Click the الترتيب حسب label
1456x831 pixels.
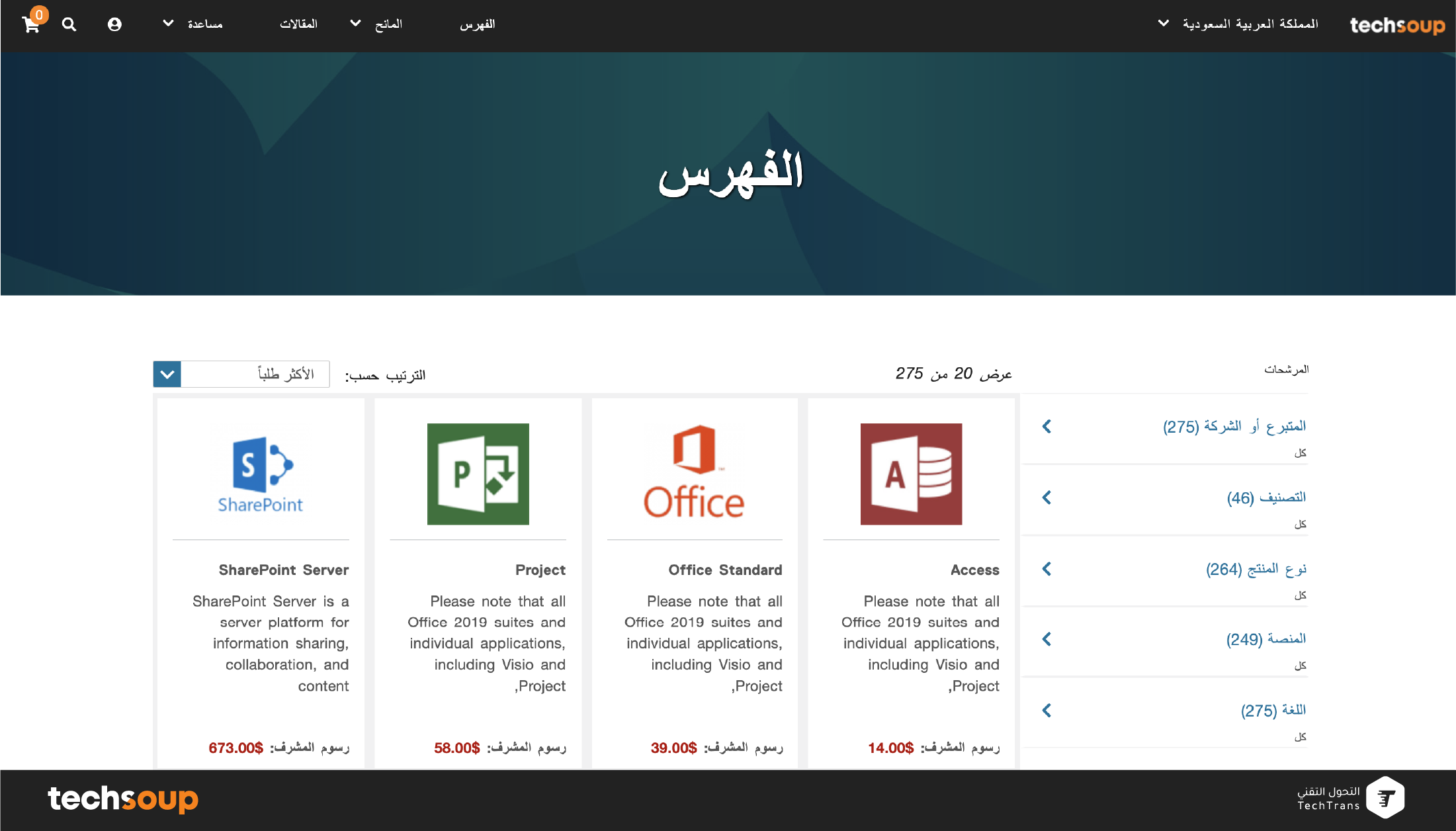click(385, 375)
